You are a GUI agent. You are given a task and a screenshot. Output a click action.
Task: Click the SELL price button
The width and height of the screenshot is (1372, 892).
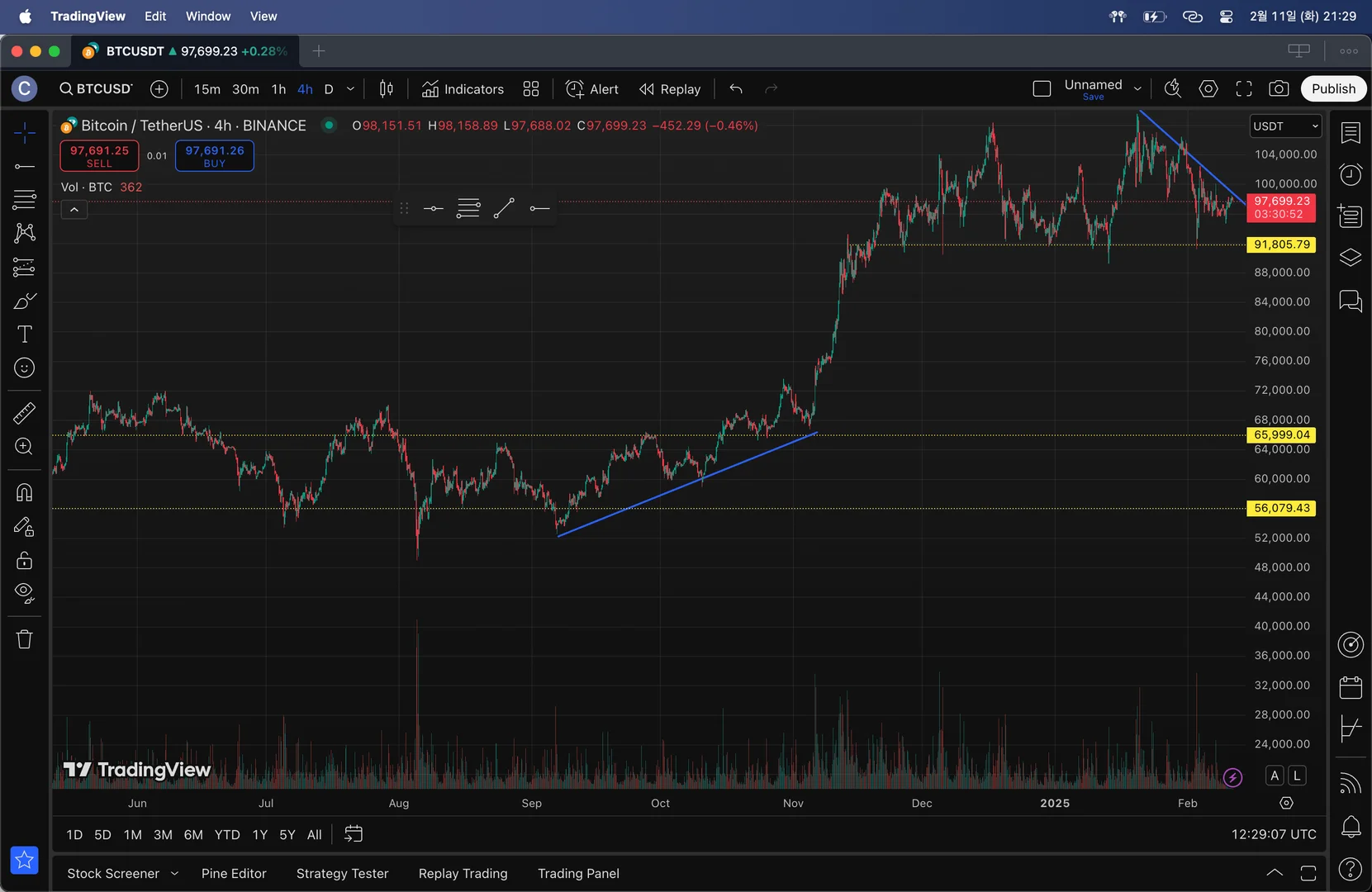[x=99, y=156]
